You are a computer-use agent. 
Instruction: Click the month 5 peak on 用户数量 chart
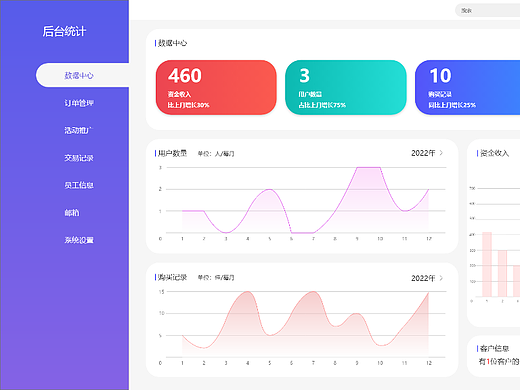tap(270, 189)
